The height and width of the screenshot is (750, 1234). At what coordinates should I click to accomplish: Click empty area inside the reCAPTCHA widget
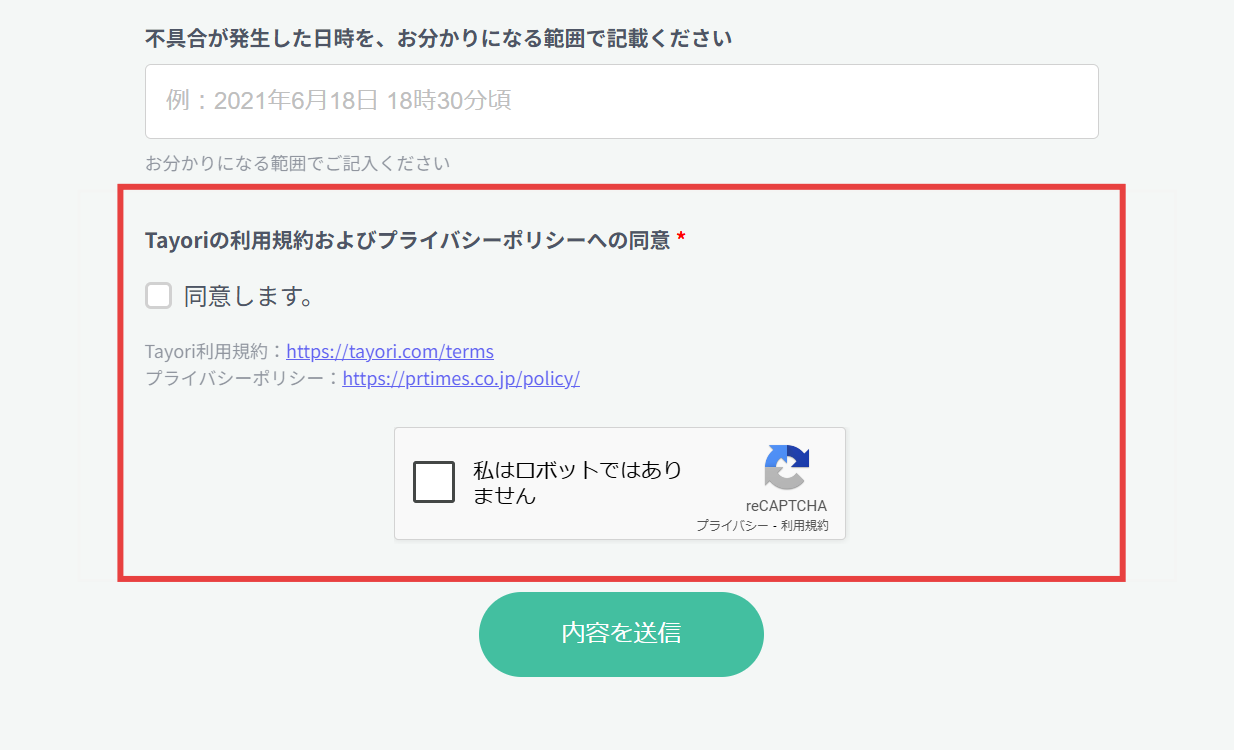tap(620, 525)
